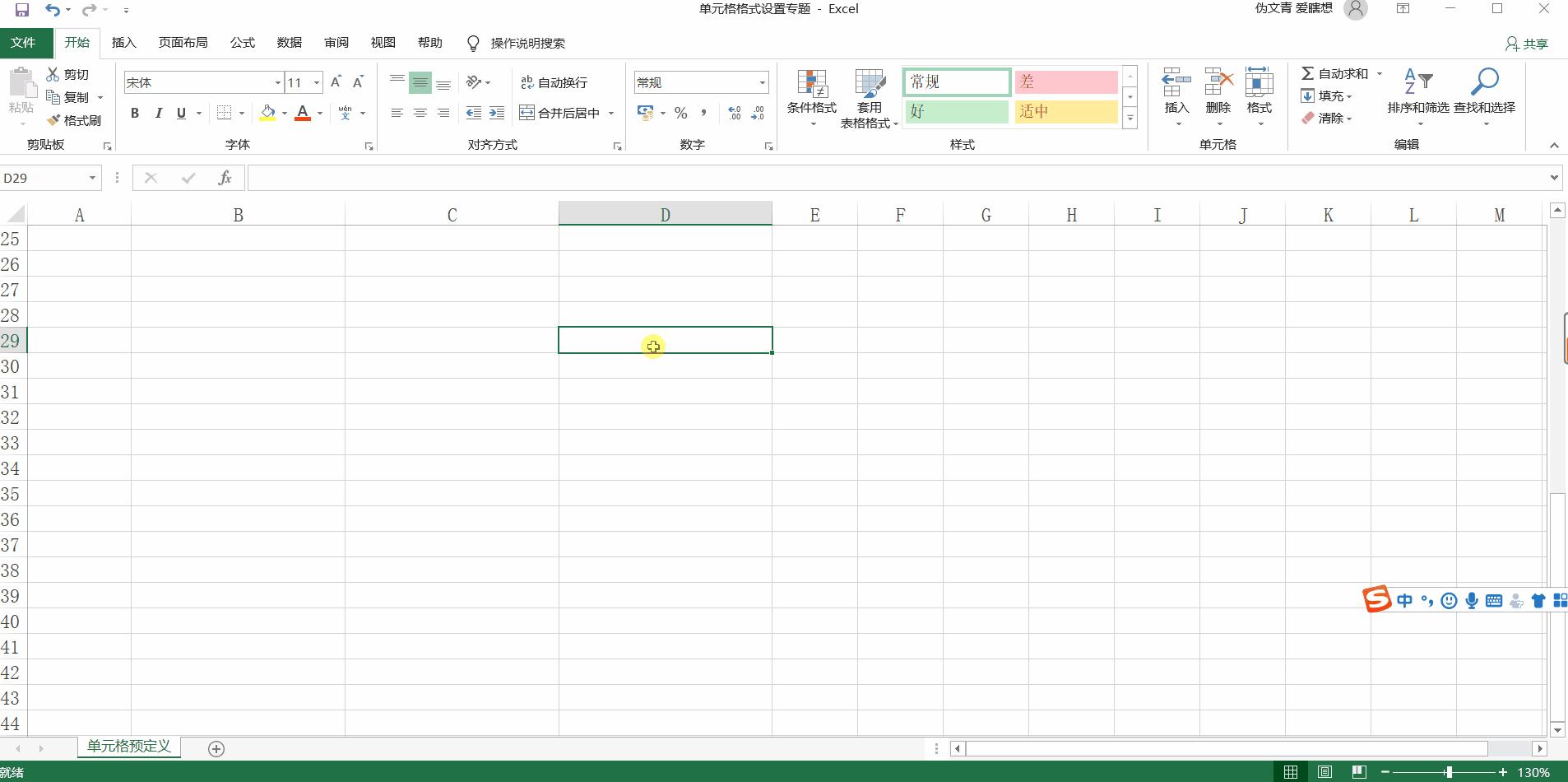
Task: Open the Name Box dropdown arrow
Action: point(92,178)
